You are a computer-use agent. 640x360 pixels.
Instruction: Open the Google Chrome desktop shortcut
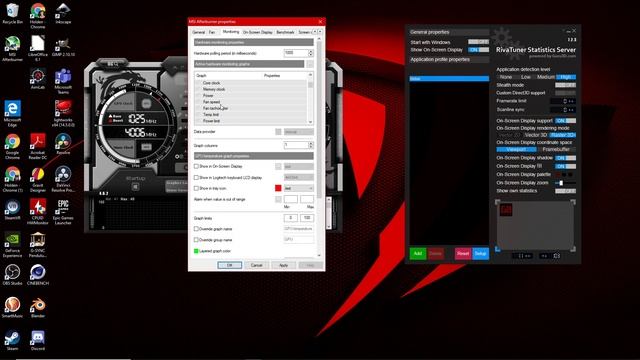(12, 147)
